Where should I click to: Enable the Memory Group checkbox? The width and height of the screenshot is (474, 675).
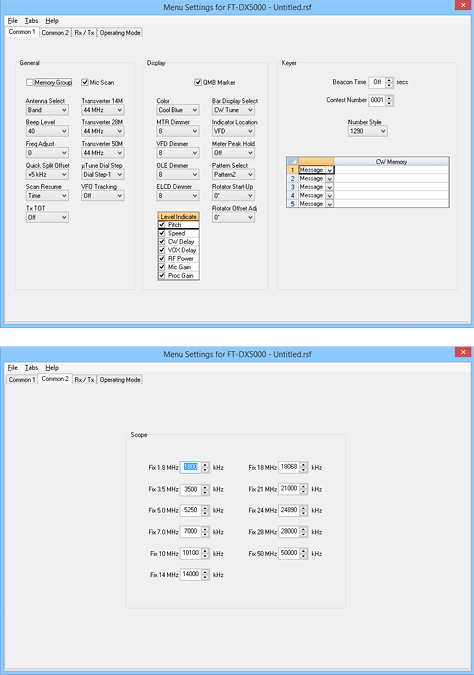coord(30,82)
